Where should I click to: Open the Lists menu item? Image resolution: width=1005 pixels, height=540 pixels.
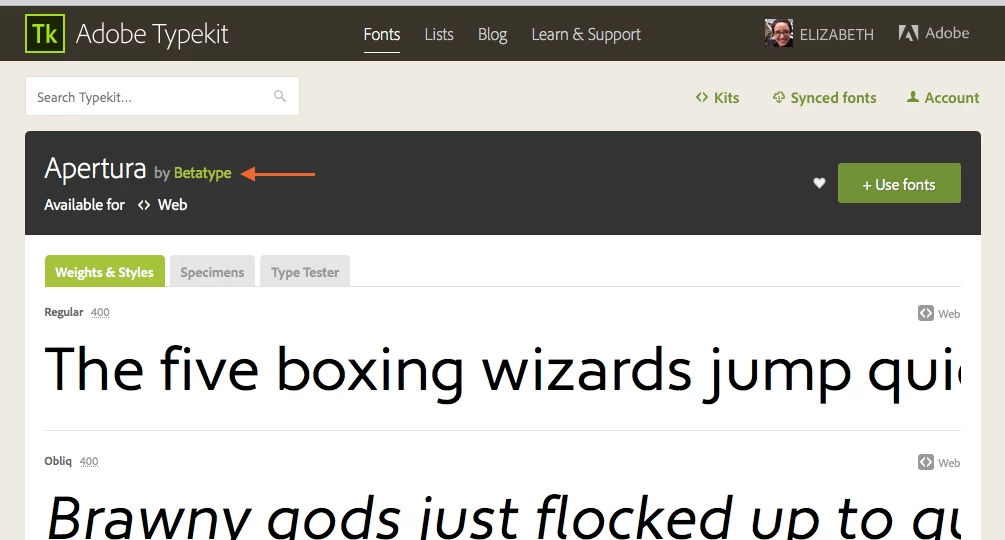(439, 34)
